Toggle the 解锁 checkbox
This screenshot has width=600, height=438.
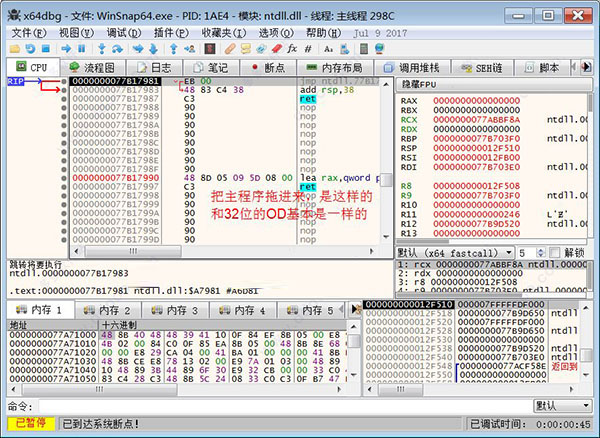click(554, 252)
